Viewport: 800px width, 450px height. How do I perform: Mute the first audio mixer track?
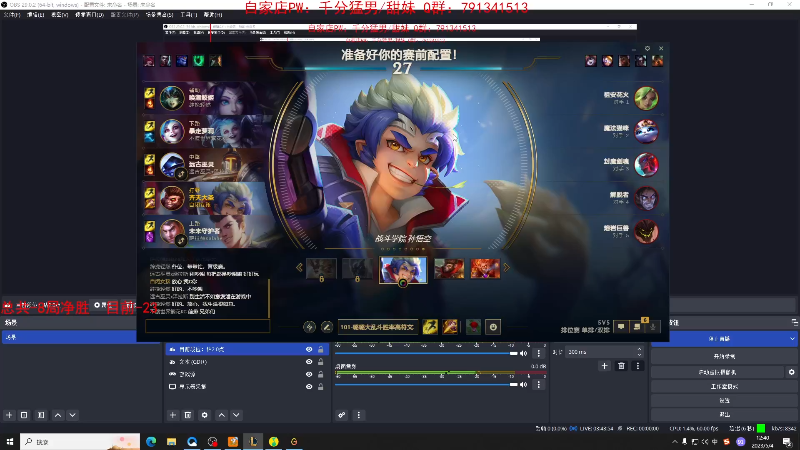(x=523, y=353)
